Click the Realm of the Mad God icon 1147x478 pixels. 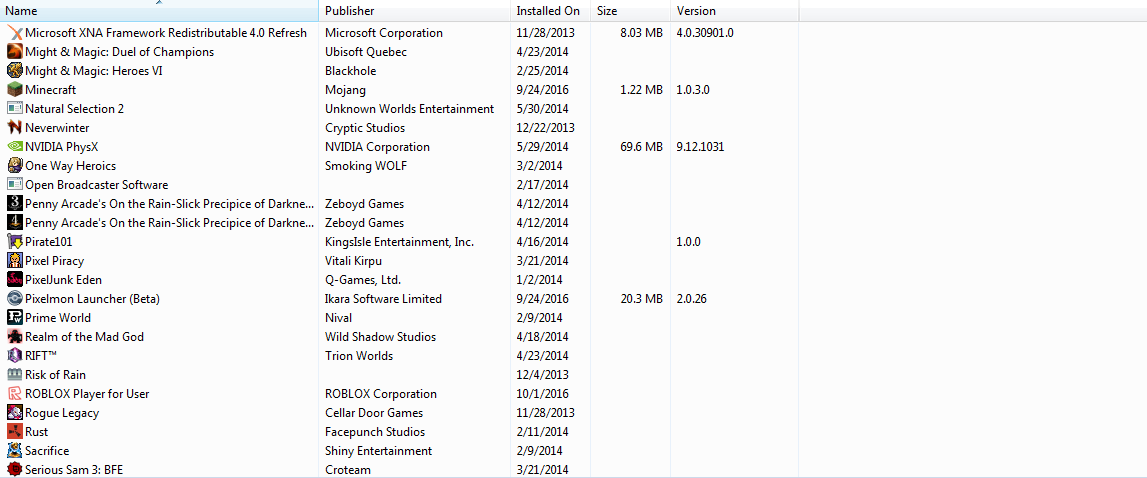(x=15, y=337)
